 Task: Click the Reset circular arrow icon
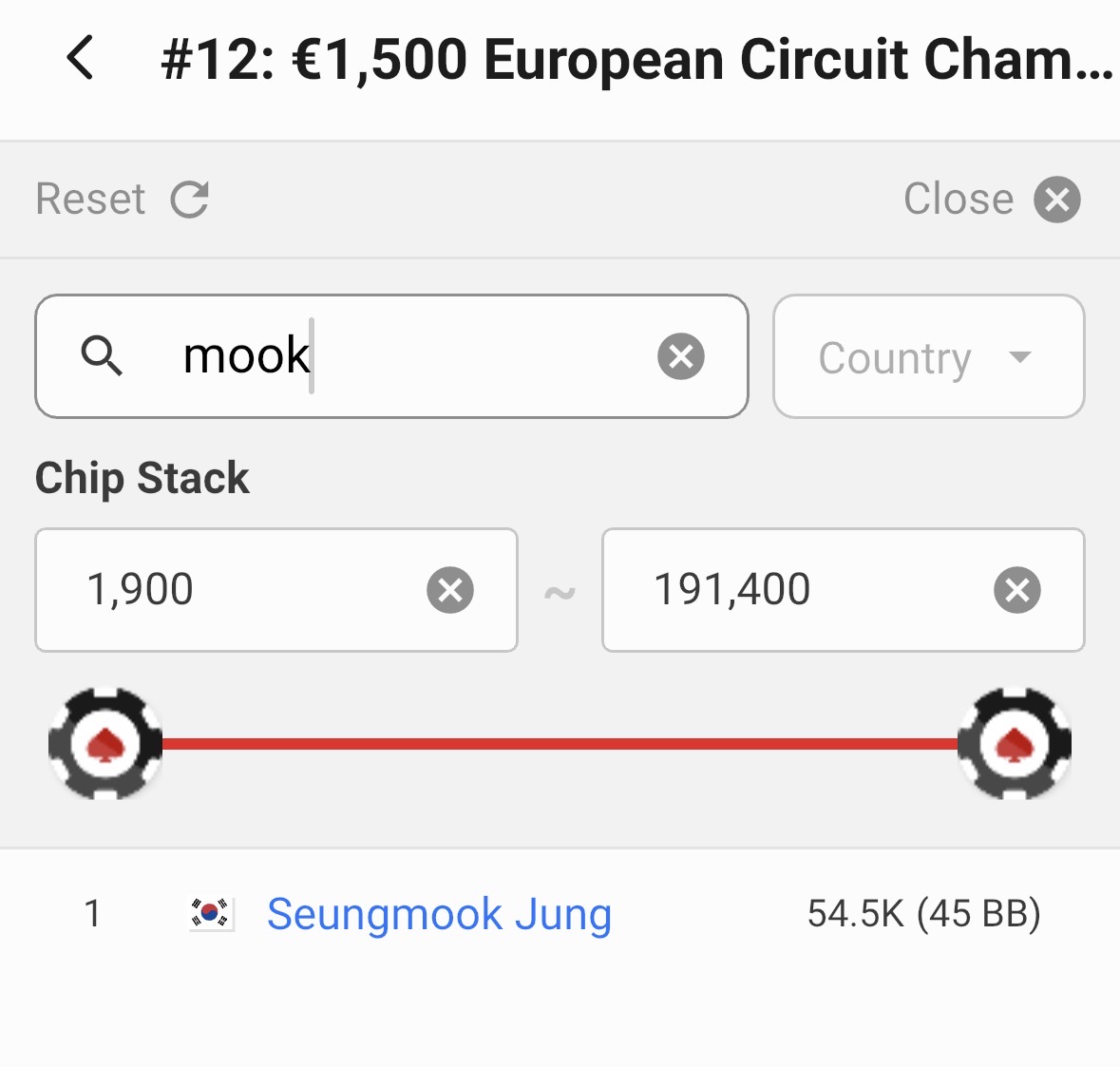(189, 200)
